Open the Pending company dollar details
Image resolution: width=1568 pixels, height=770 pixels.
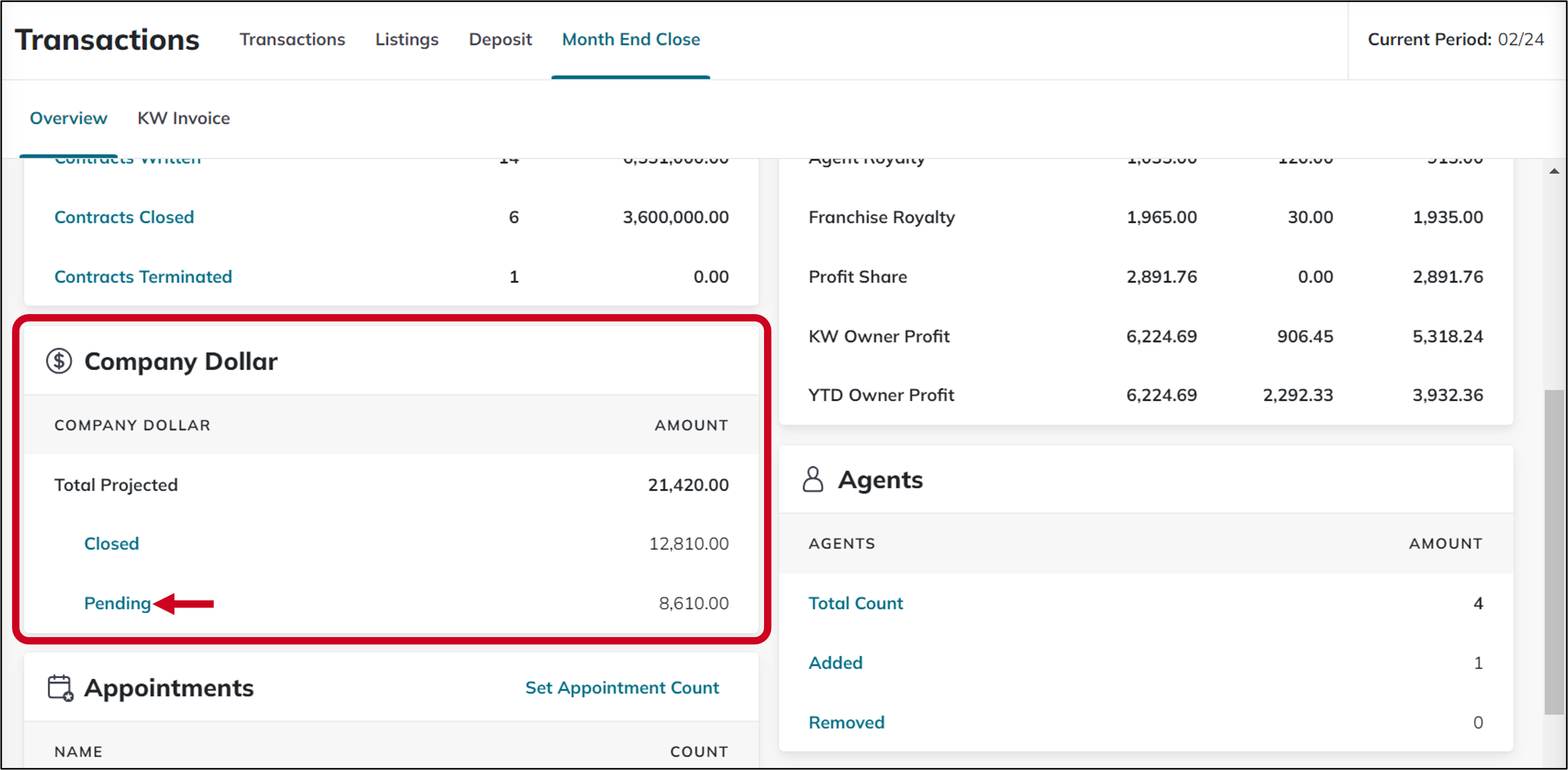click(x=118, y=603)
